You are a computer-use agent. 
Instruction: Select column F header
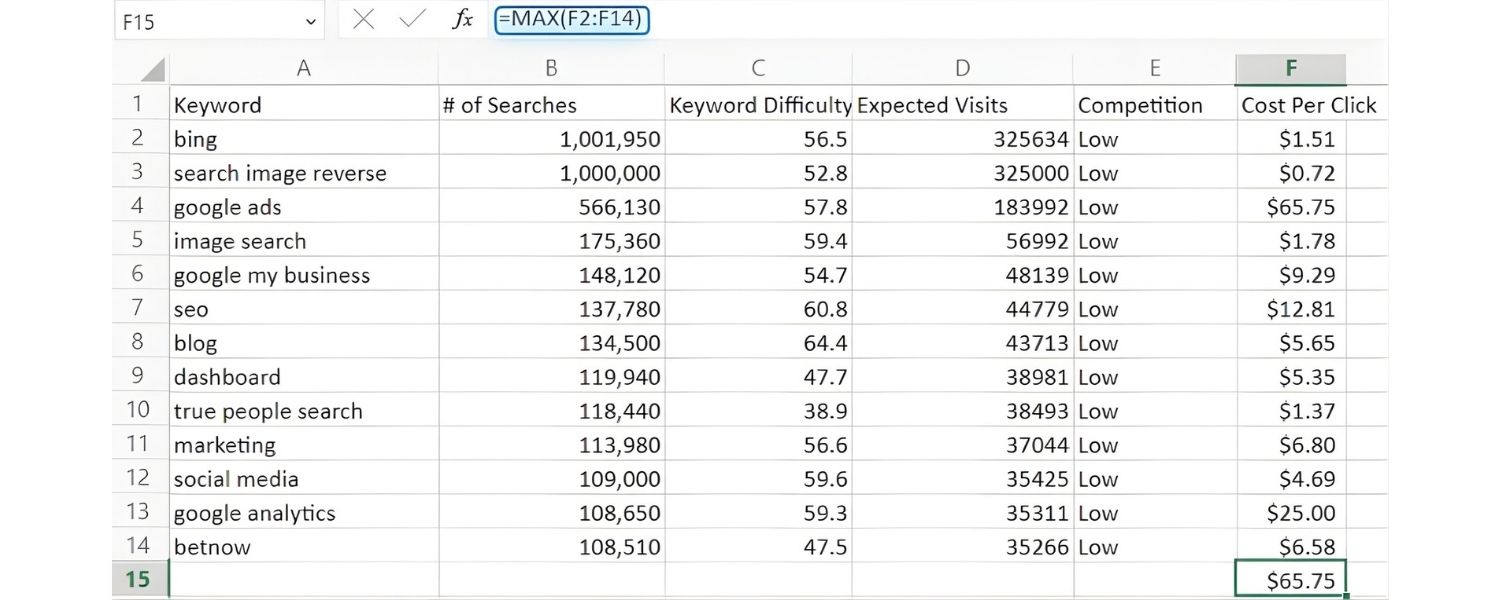click(1290, 68)
